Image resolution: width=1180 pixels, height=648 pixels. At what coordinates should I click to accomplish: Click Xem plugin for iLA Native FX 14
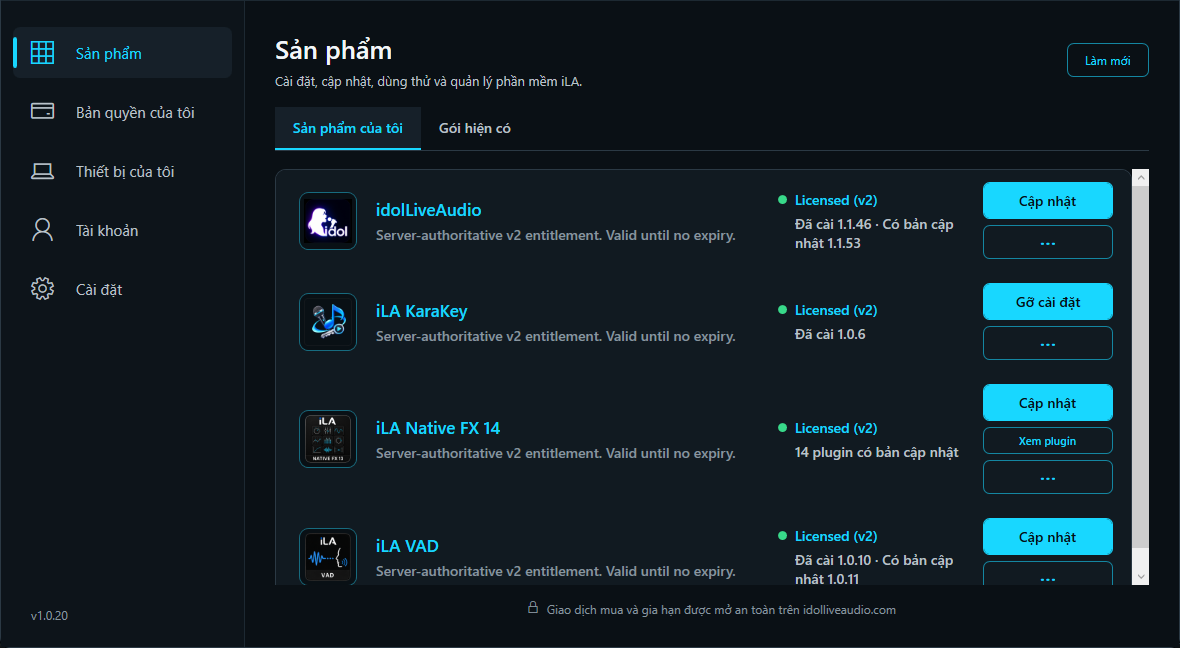coord(1048,441)
